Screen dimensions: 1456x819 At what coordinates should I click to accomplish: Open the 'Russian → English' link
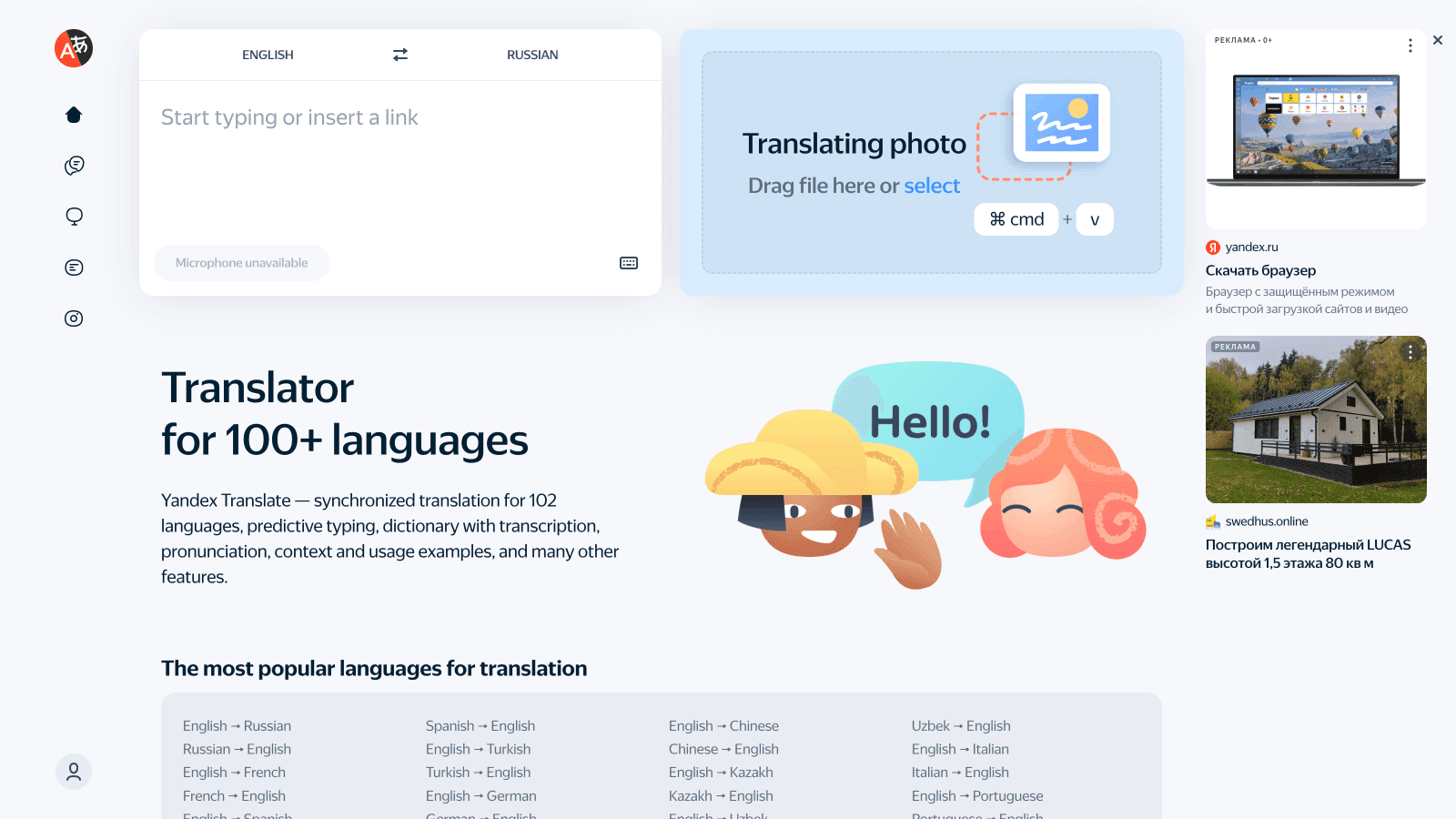pos(237,749)
